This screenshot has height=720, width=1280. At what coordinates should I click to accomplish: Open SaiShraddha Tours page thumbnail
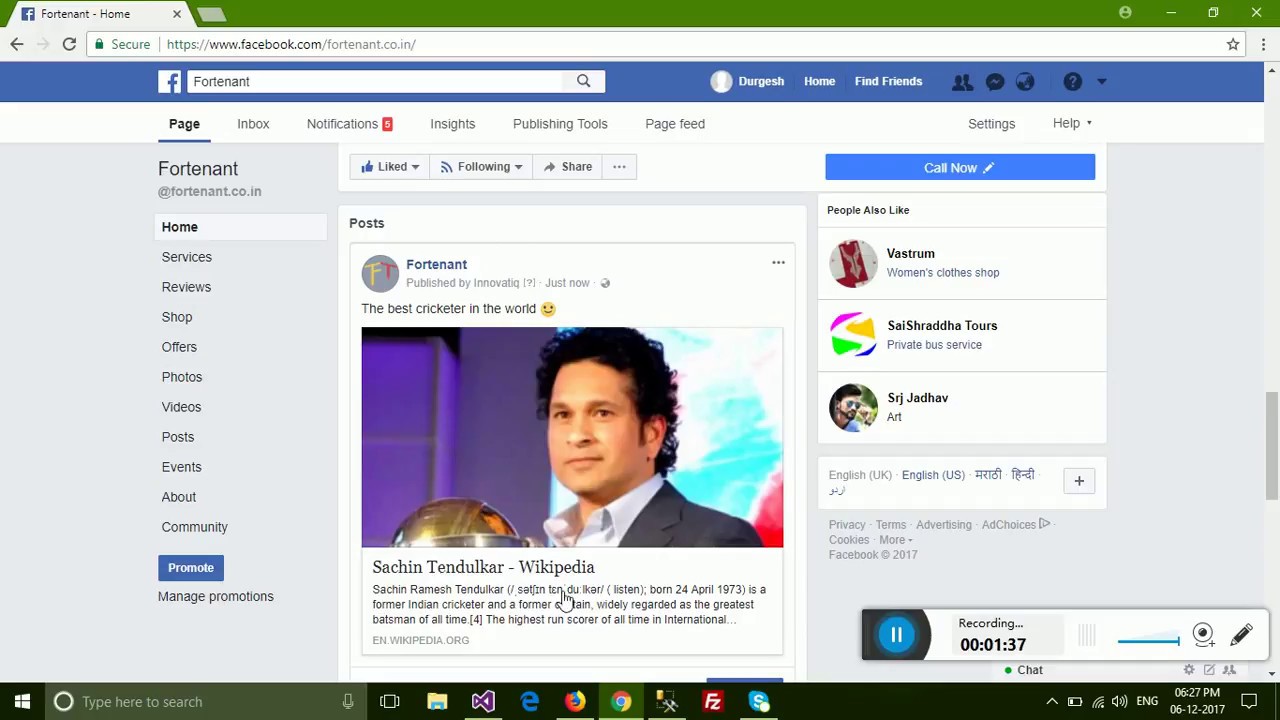point(853,335)
